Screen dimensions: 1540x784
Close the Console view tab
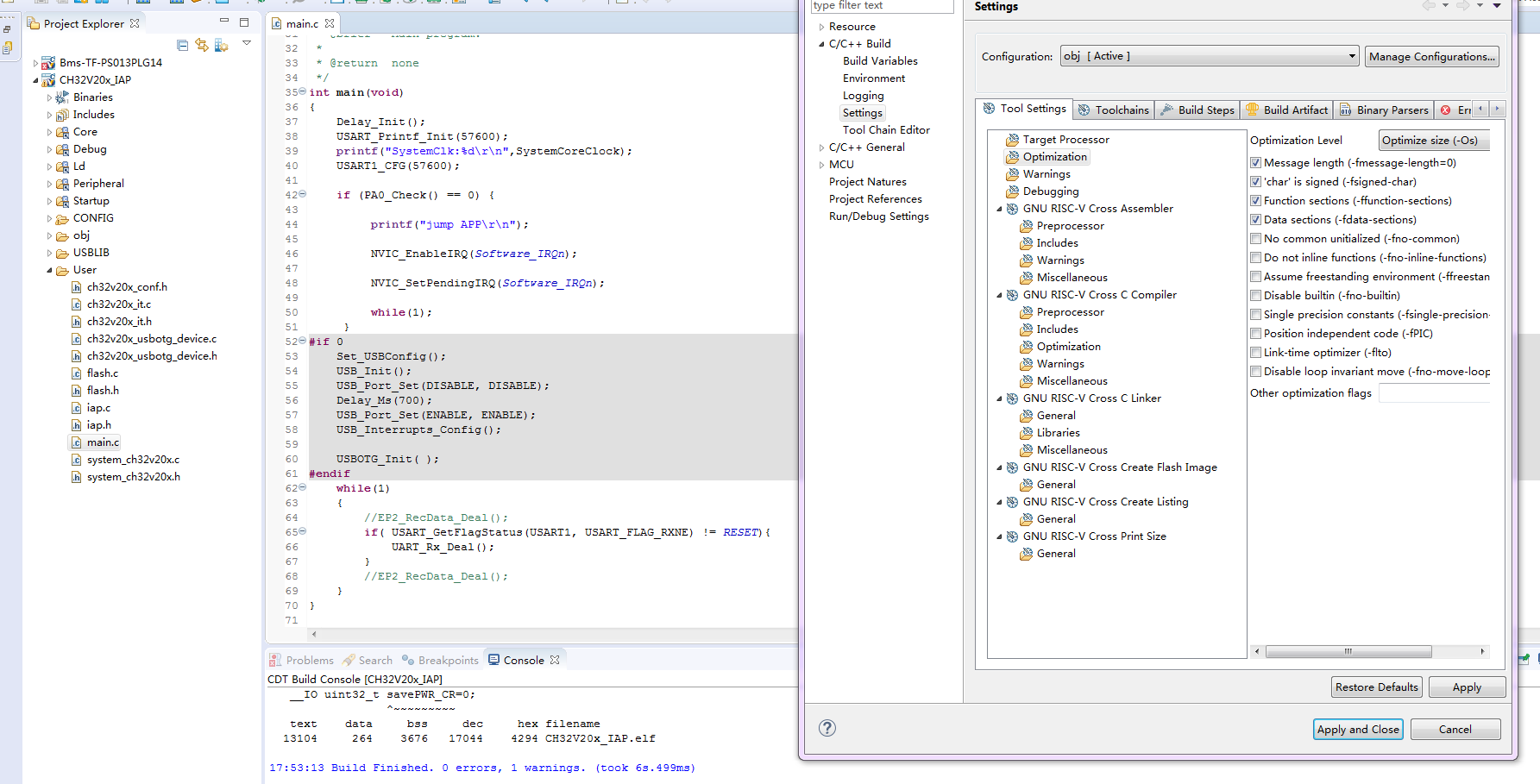pos(555,660)
